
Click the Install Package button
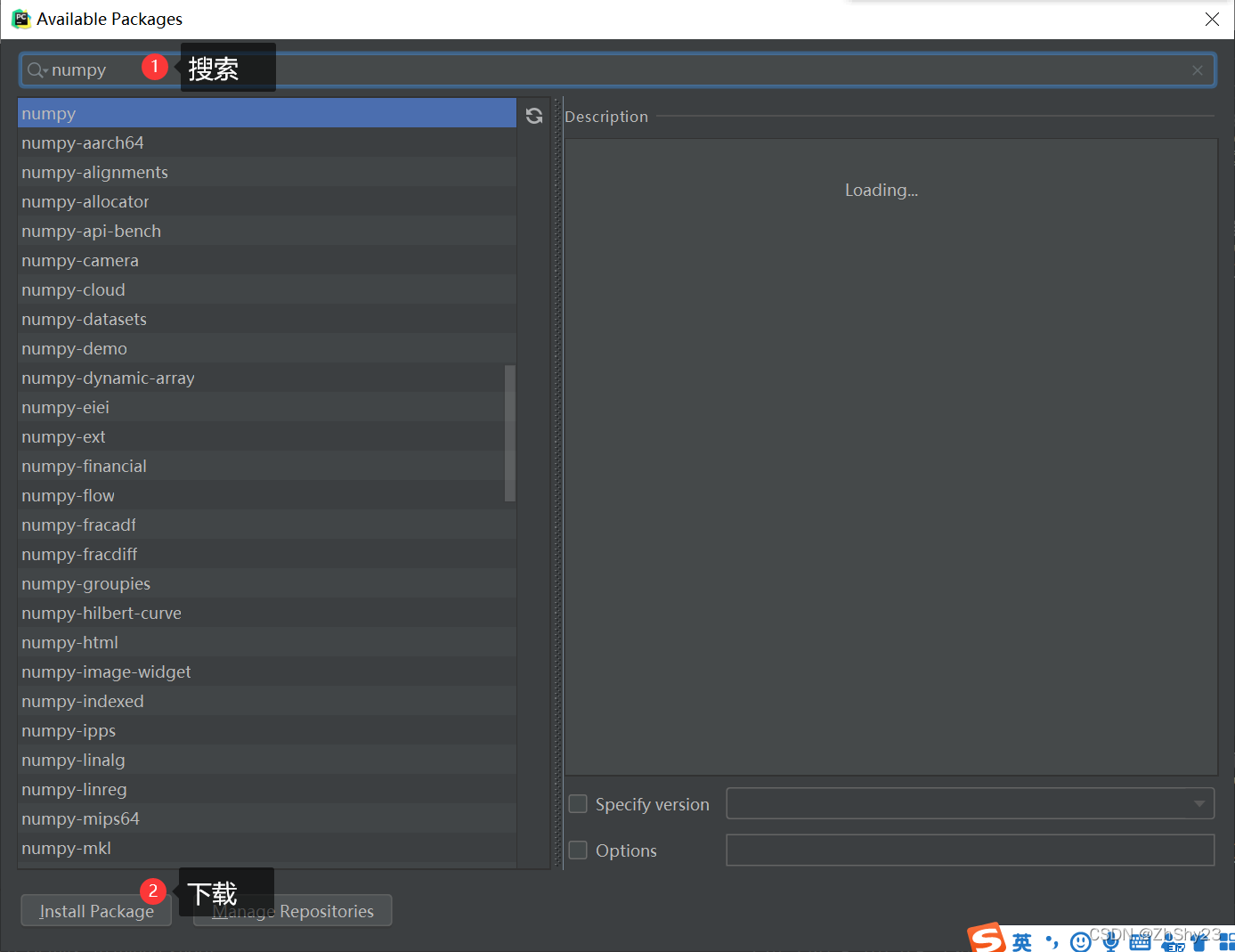tap(96, 911)
